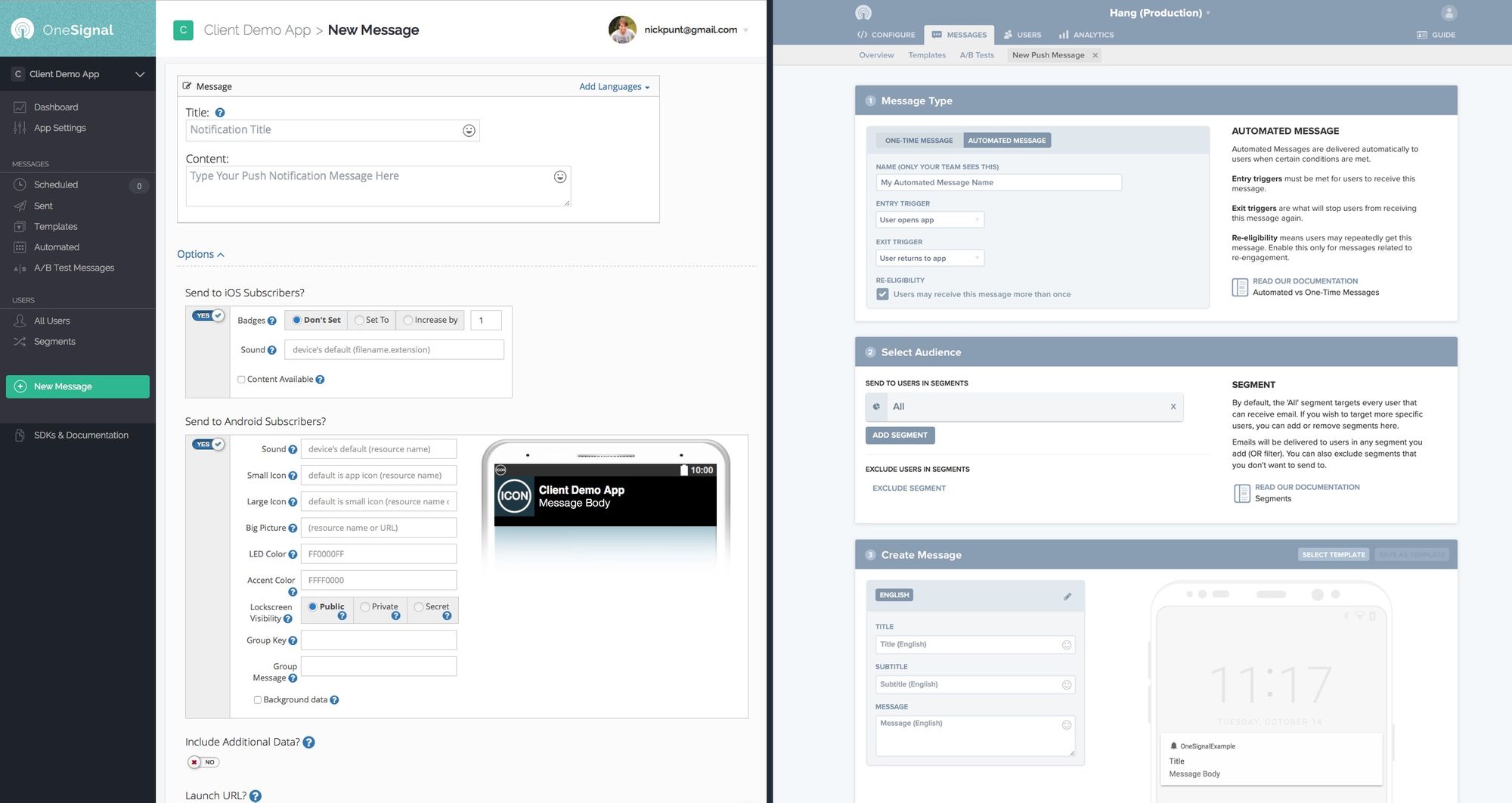
Task: Uncheck Users may receive message more than once
Action: point(882,294)
